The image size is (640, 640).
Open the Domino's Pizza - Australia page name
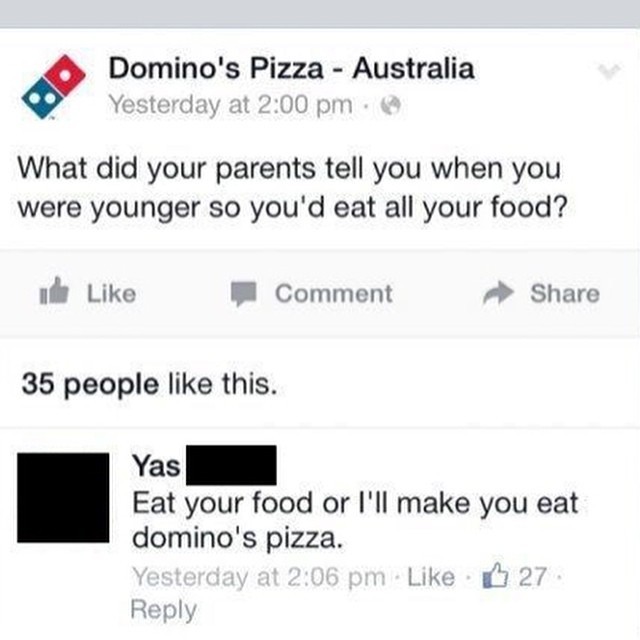pyautogui.click(x=291, y=68)
